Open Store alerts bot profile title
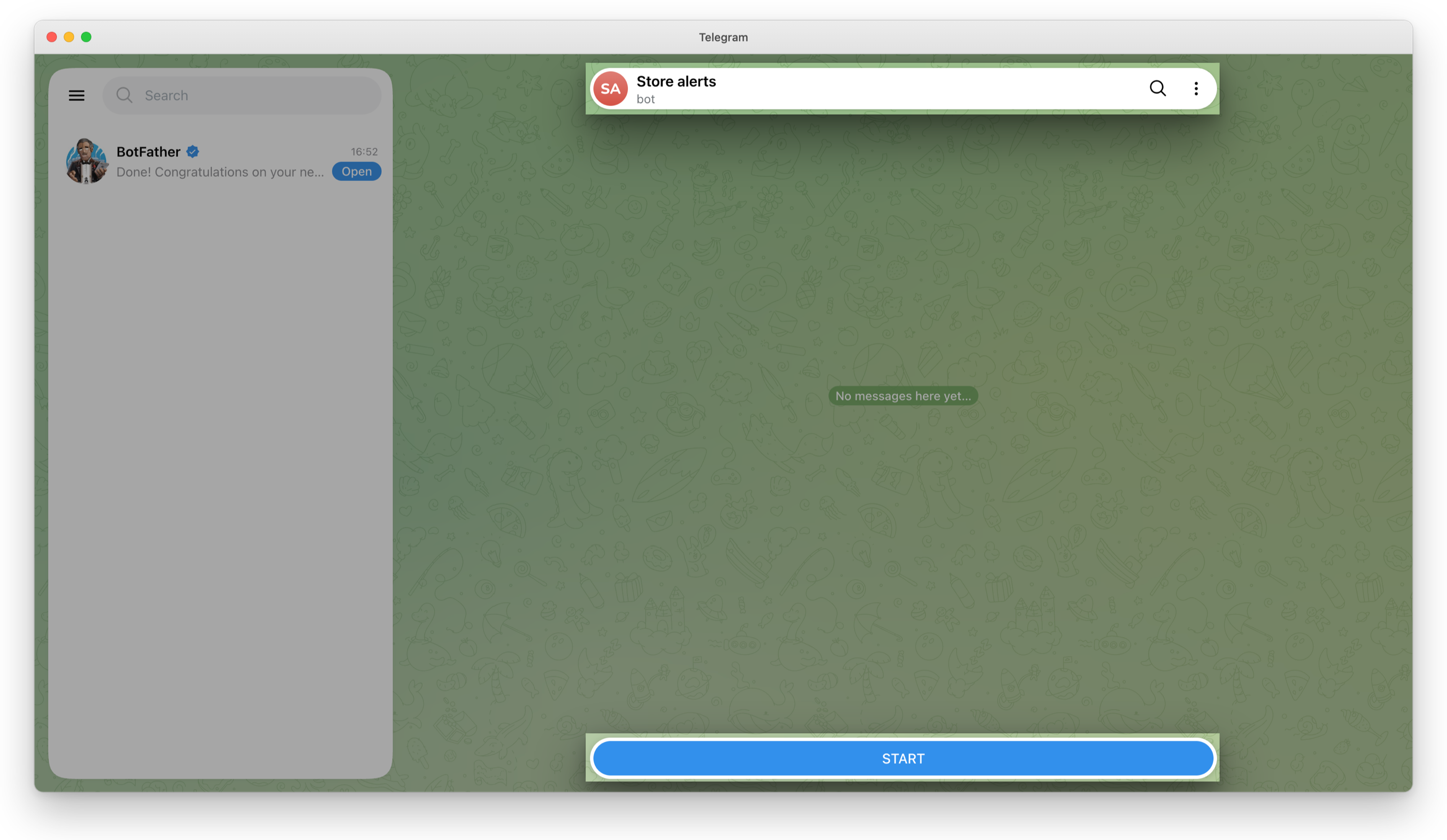Image resolution: width=1447 pixels, height=840 pixels. coord(676,82)
